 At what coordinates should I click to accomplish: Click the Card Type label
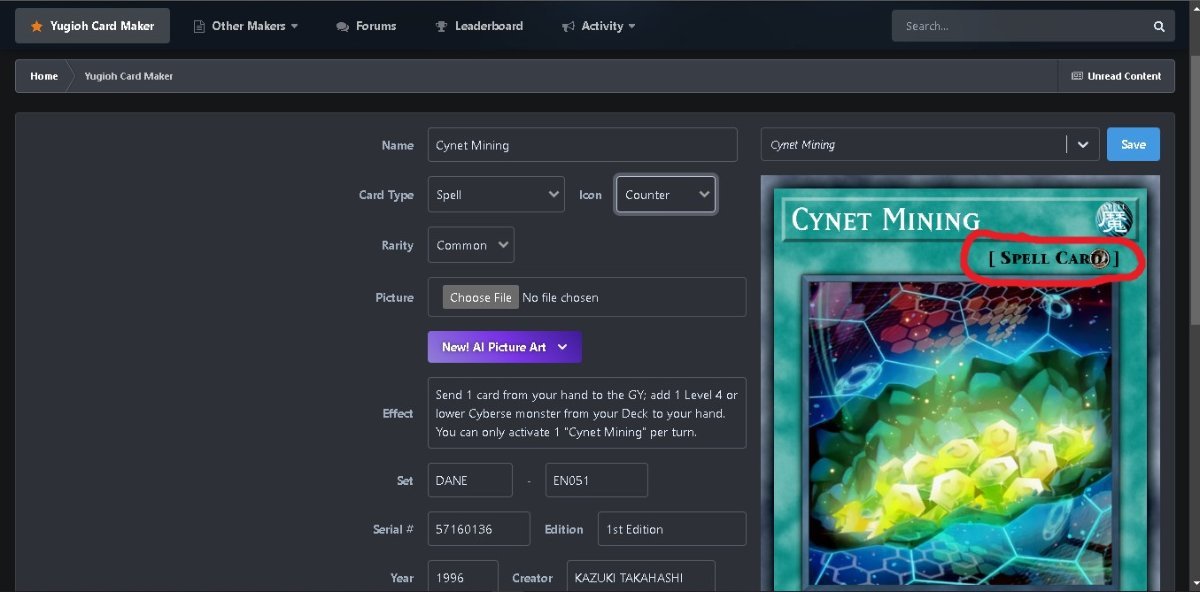tap(386, 195)
